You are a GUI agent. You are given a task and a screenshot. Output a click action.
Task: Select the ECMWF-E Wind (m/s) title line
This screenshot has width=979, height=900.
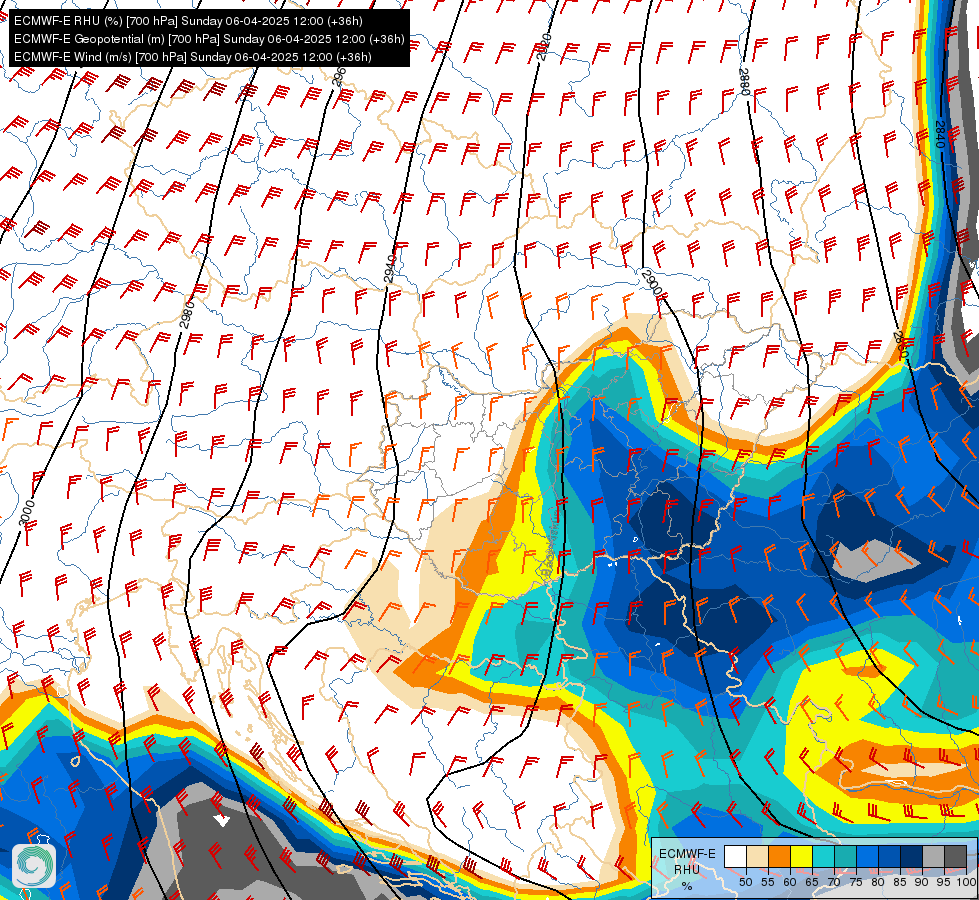coord(193,57)
